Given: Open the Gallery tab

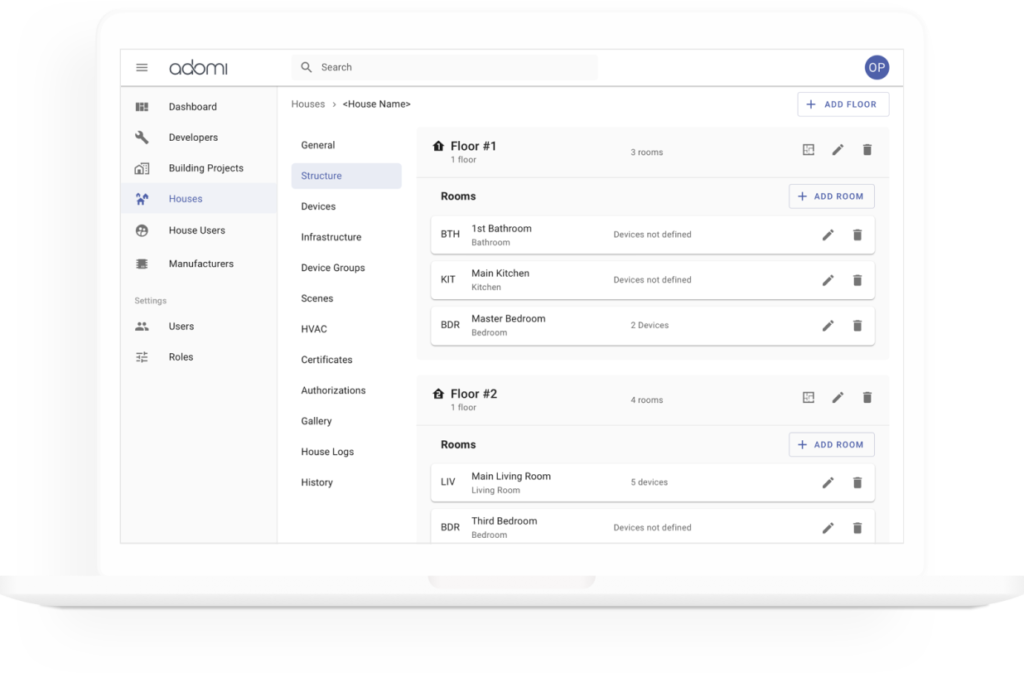Looking at the screenshot, I should pos(346,421).
